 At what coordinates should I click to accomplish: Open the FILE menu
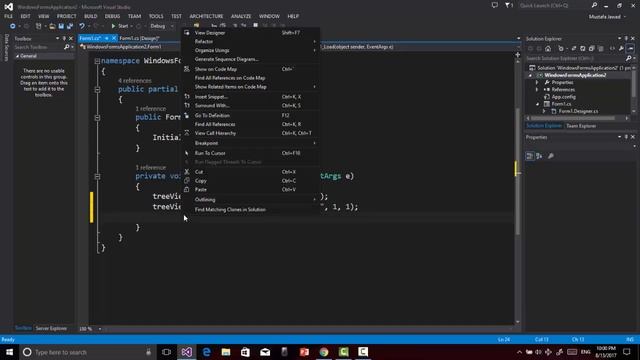point(9,16)
